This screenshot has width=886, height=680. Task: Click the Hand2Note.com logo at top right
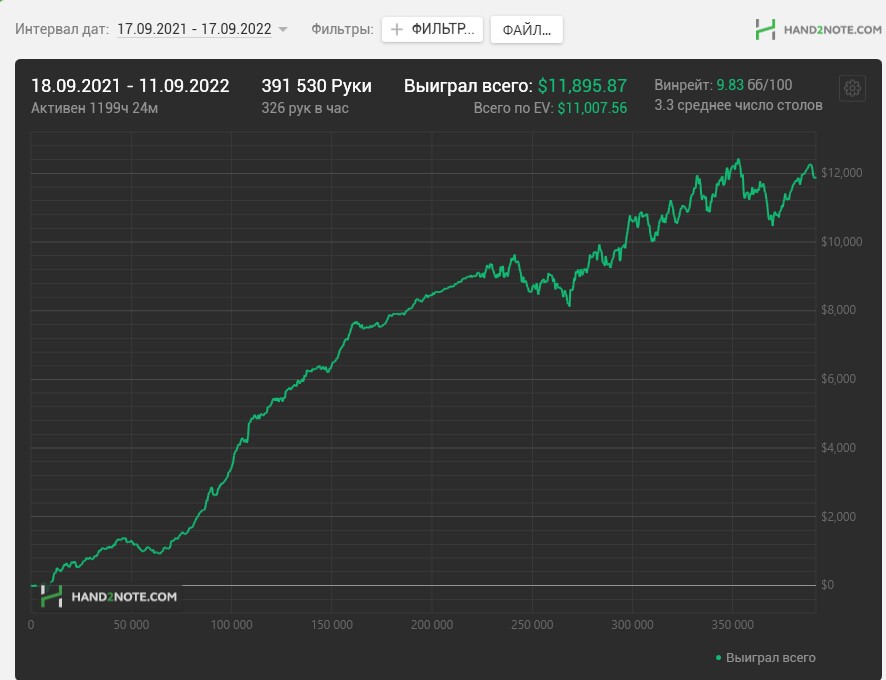coord(818,29)
